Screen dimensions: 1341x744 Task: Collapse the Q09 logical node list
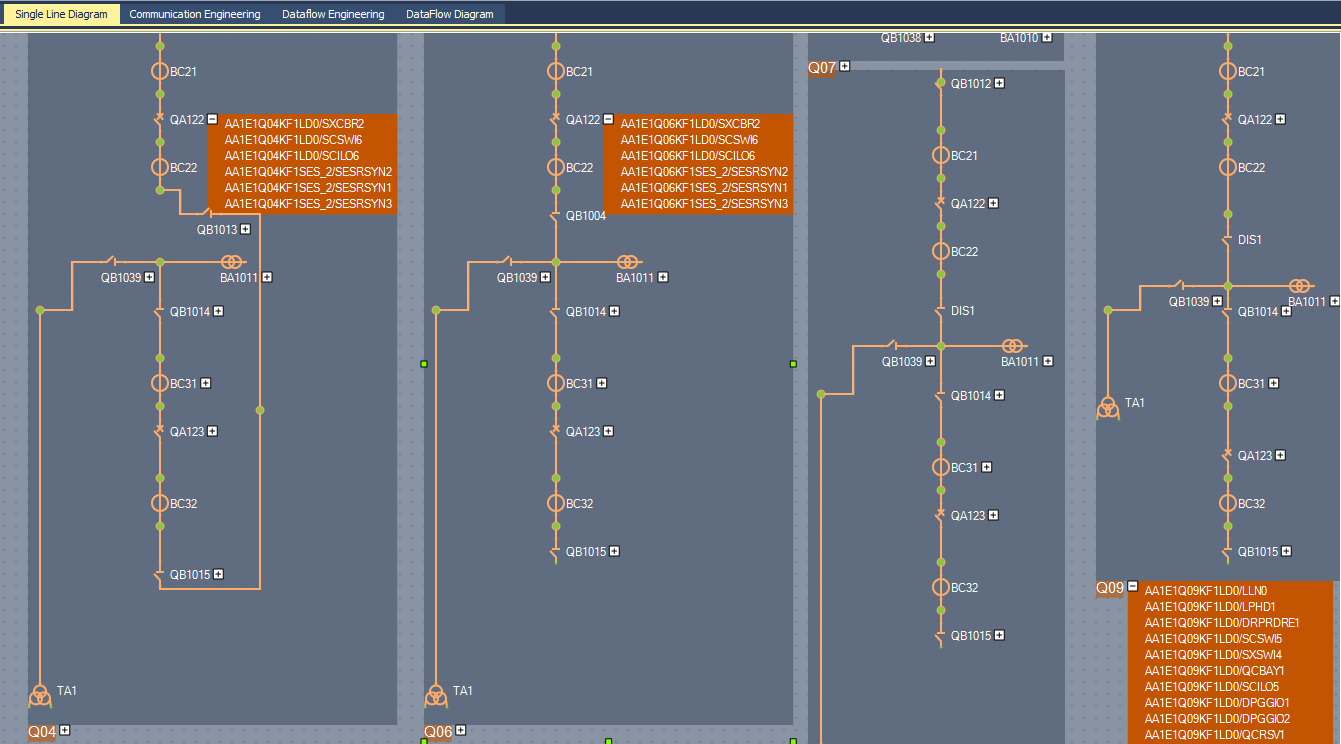[x=1133, y=587]
